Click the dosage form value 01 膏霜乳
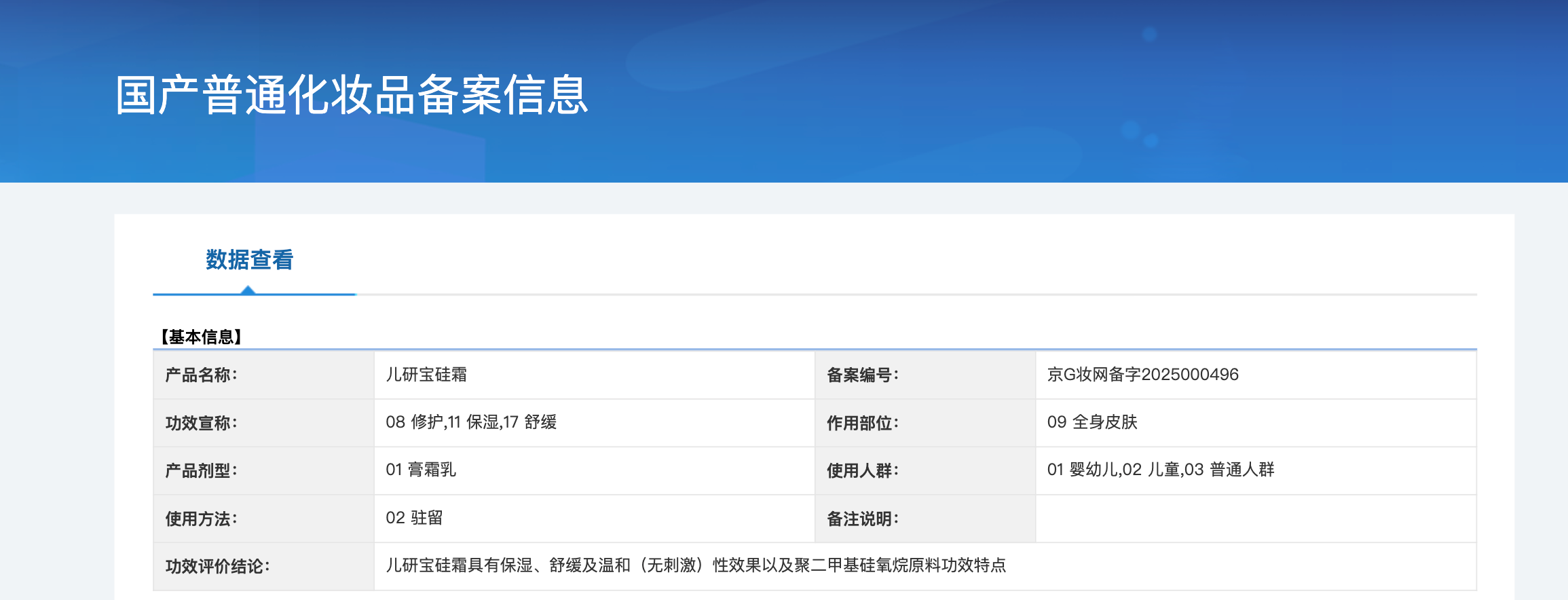Image resolution: width=1568 pixels, height=600 pixels. click(421, 470)
